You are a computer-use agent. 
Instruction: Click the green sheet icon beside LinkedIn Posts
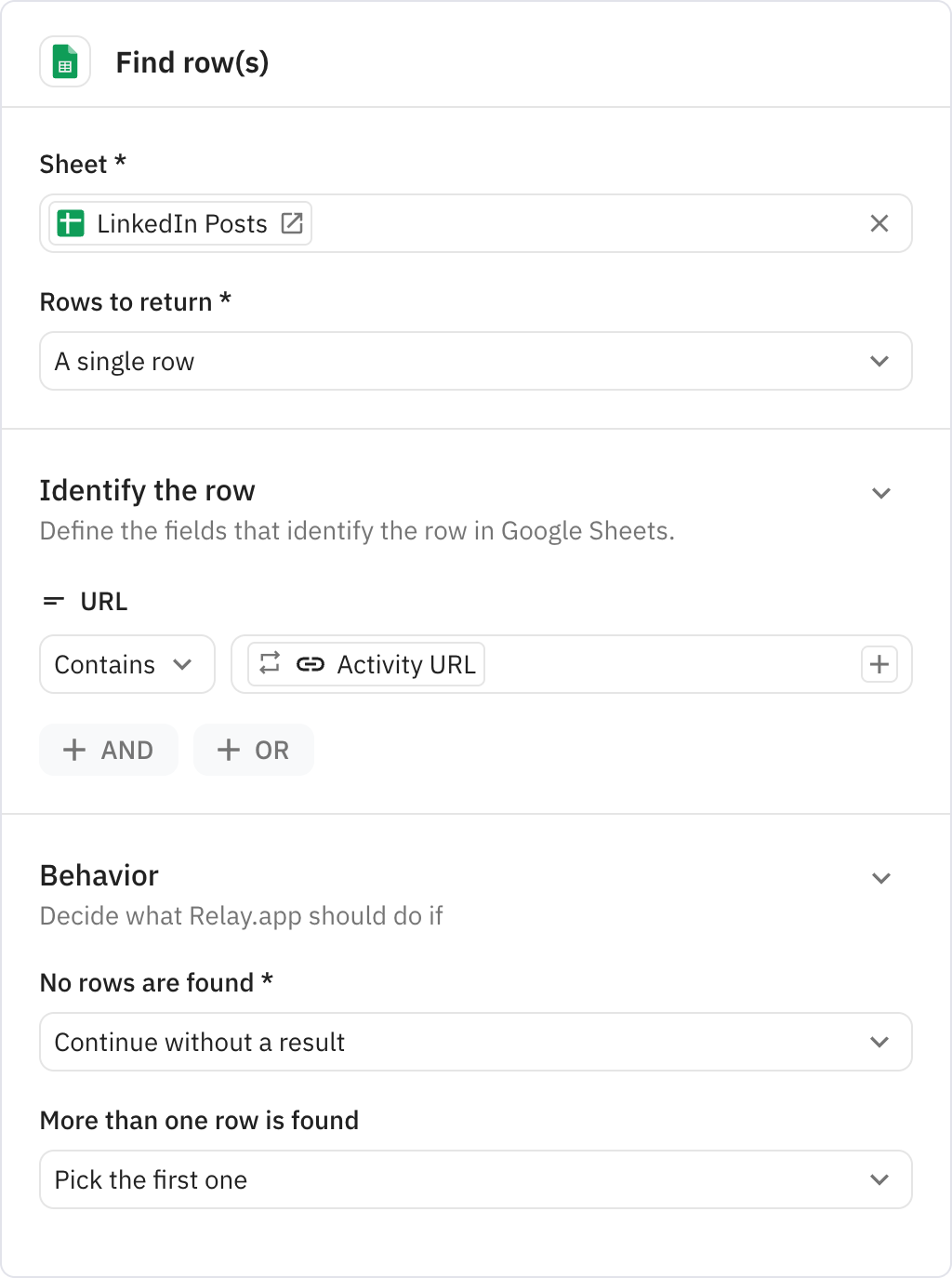pos(71,223)
